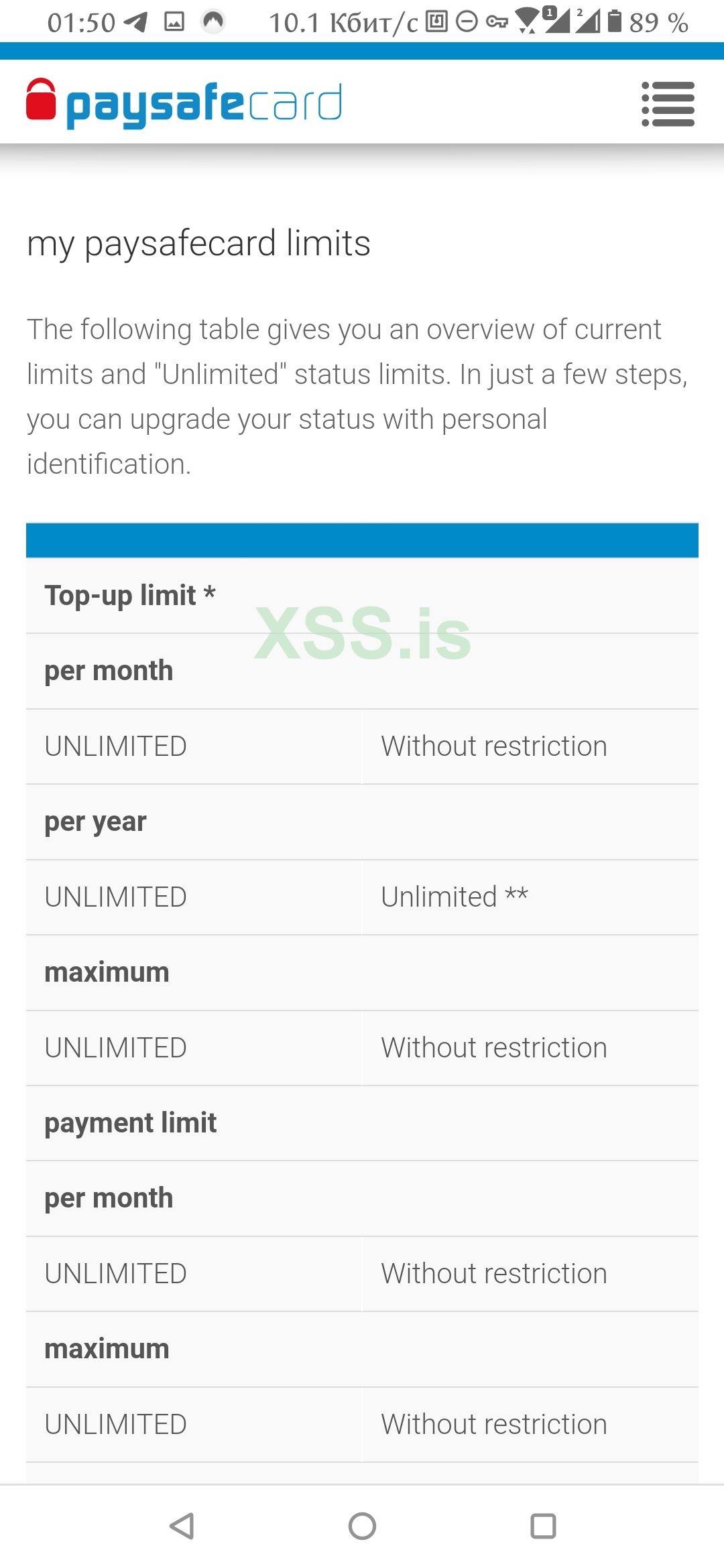Tap the do-not-disturb icon in status bar
Screen dimensions: 724x1568
467,23
